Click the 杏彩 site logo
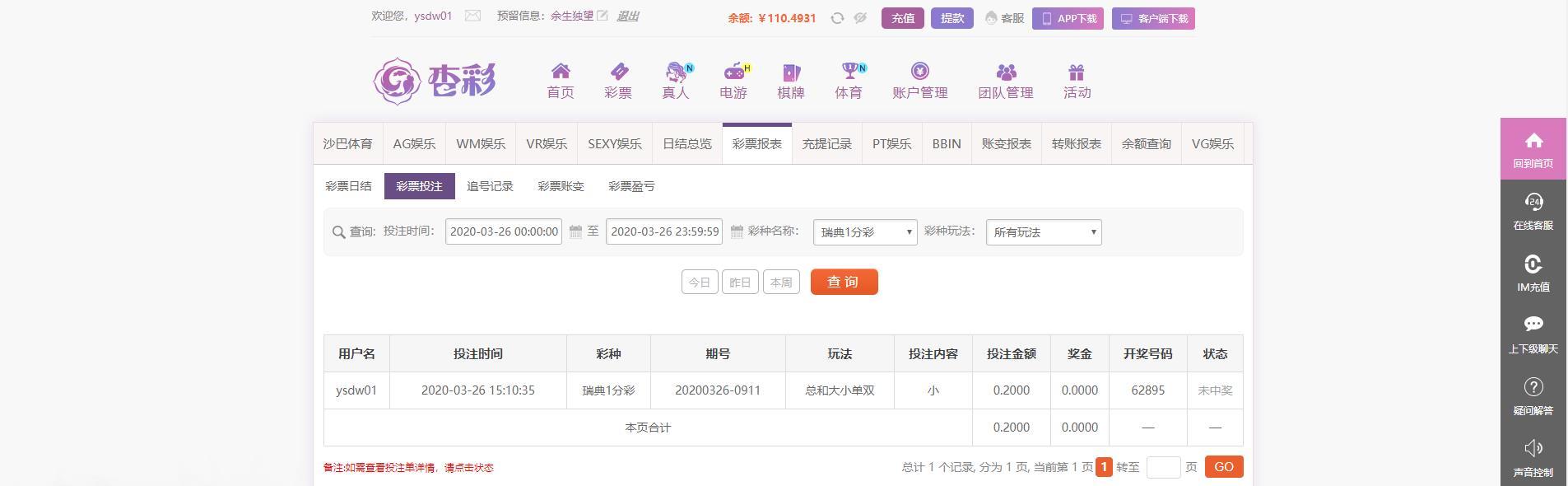The image size is (1568, 486). pyautogui.click(x=435, y=81)
